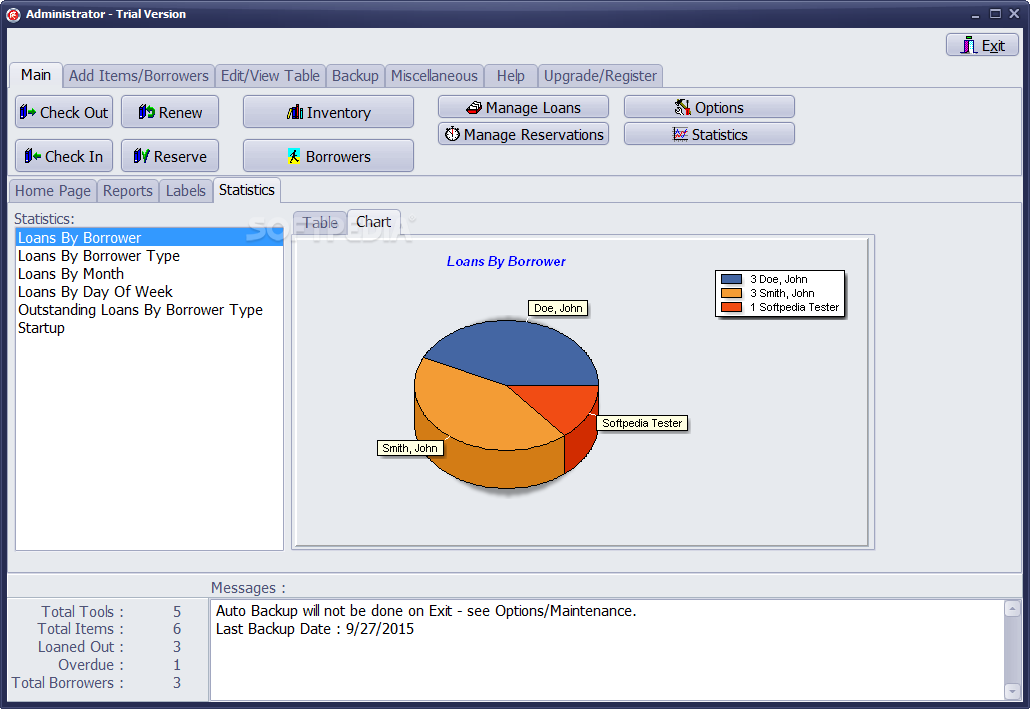
Task: Click the Doe, John chart label
Action: point(558,308)
